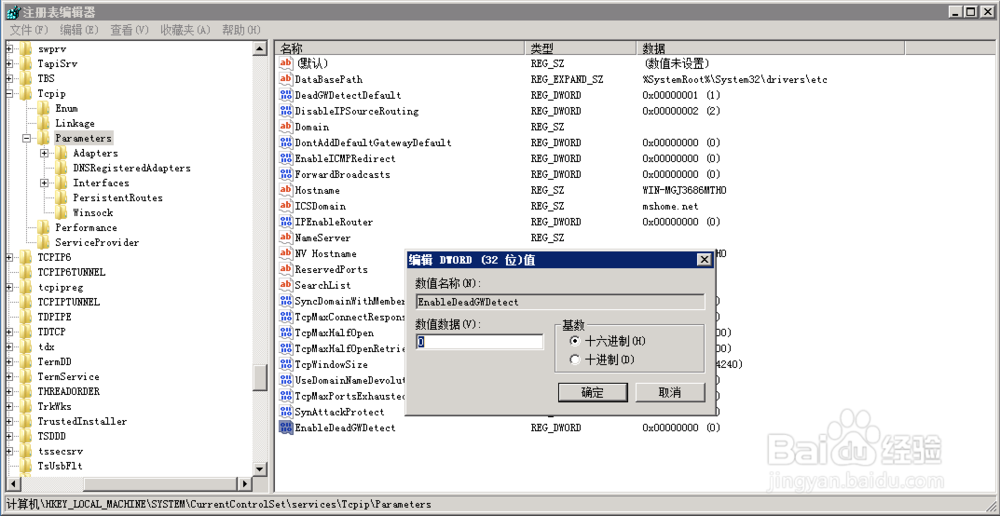
Task: Click the DataBasePath string value icon
Action: (286, 79)
